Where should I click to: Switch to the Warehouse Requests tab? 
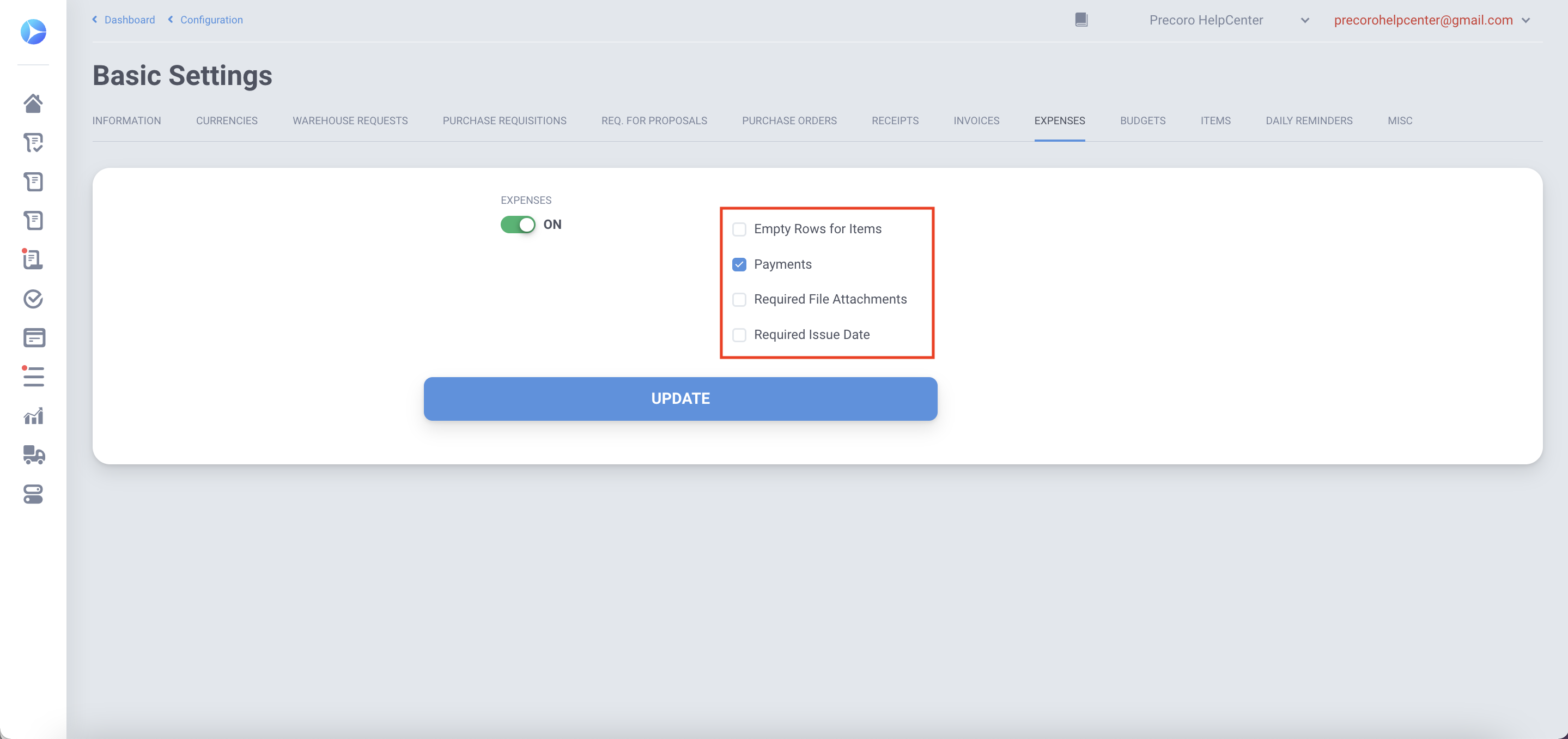pyautogui.click(x=350, y=120)
